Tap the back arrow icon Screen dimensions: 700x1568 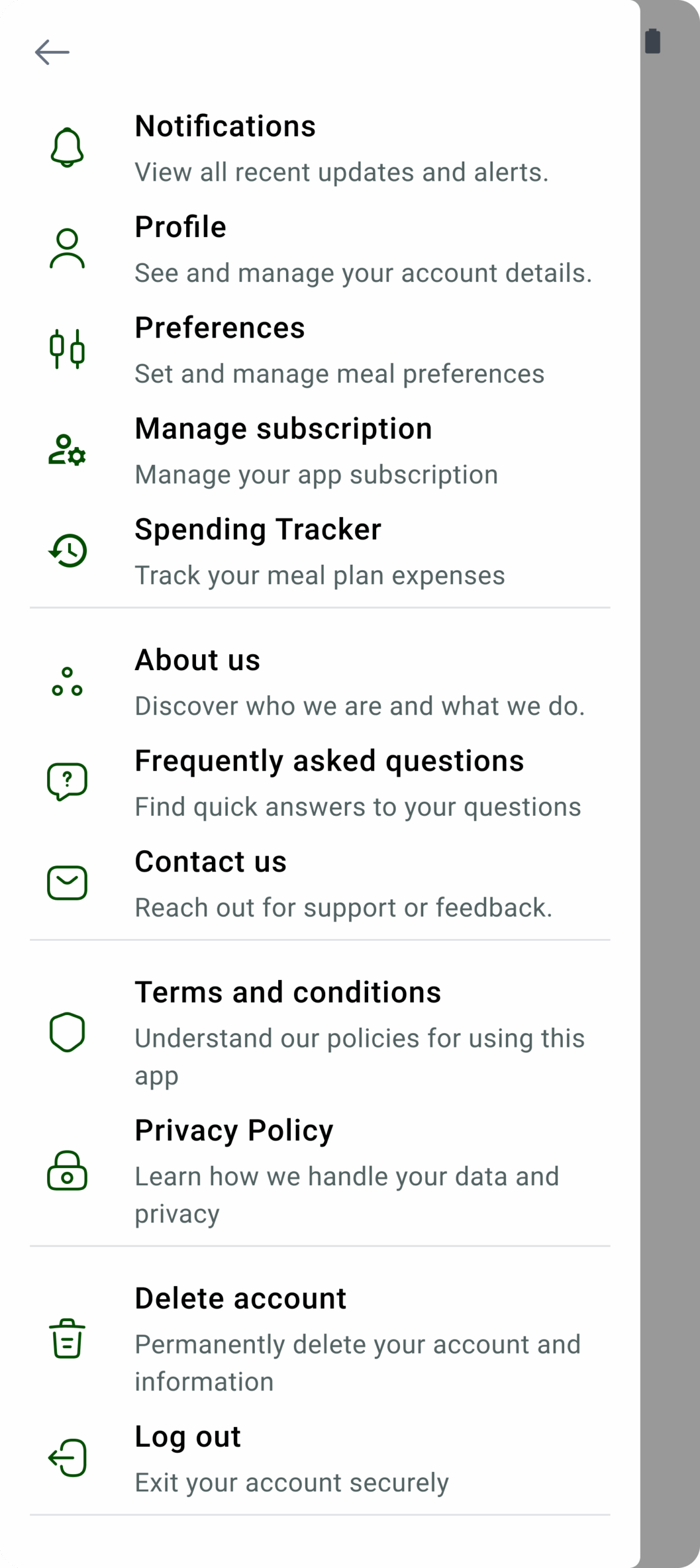(52, 52)
